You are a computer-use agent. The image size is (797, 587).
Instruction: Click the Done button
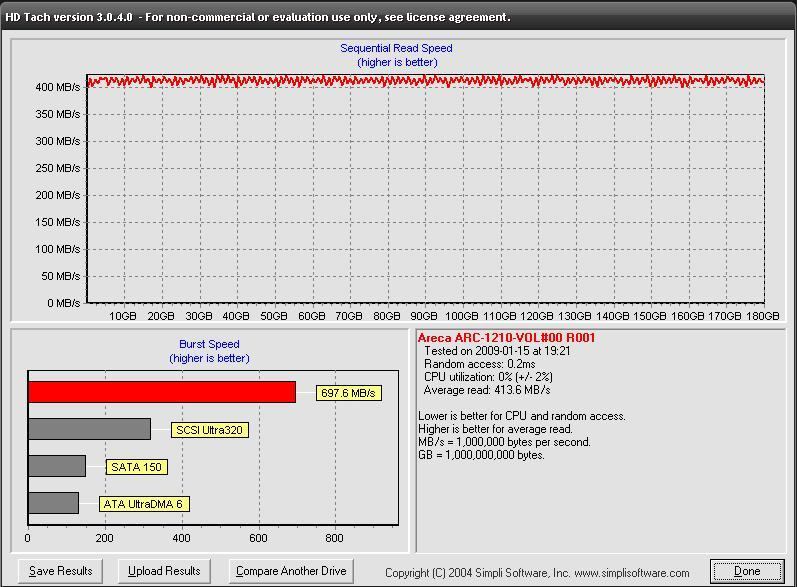[747, 571]
